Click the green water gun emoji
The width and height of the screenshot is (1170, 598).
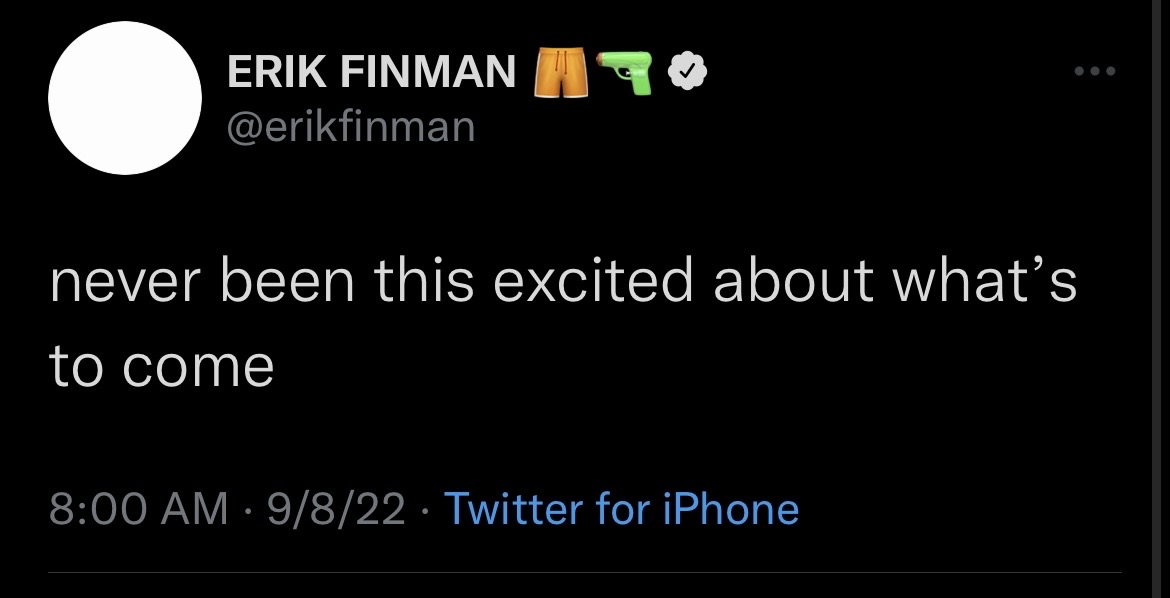625,73
